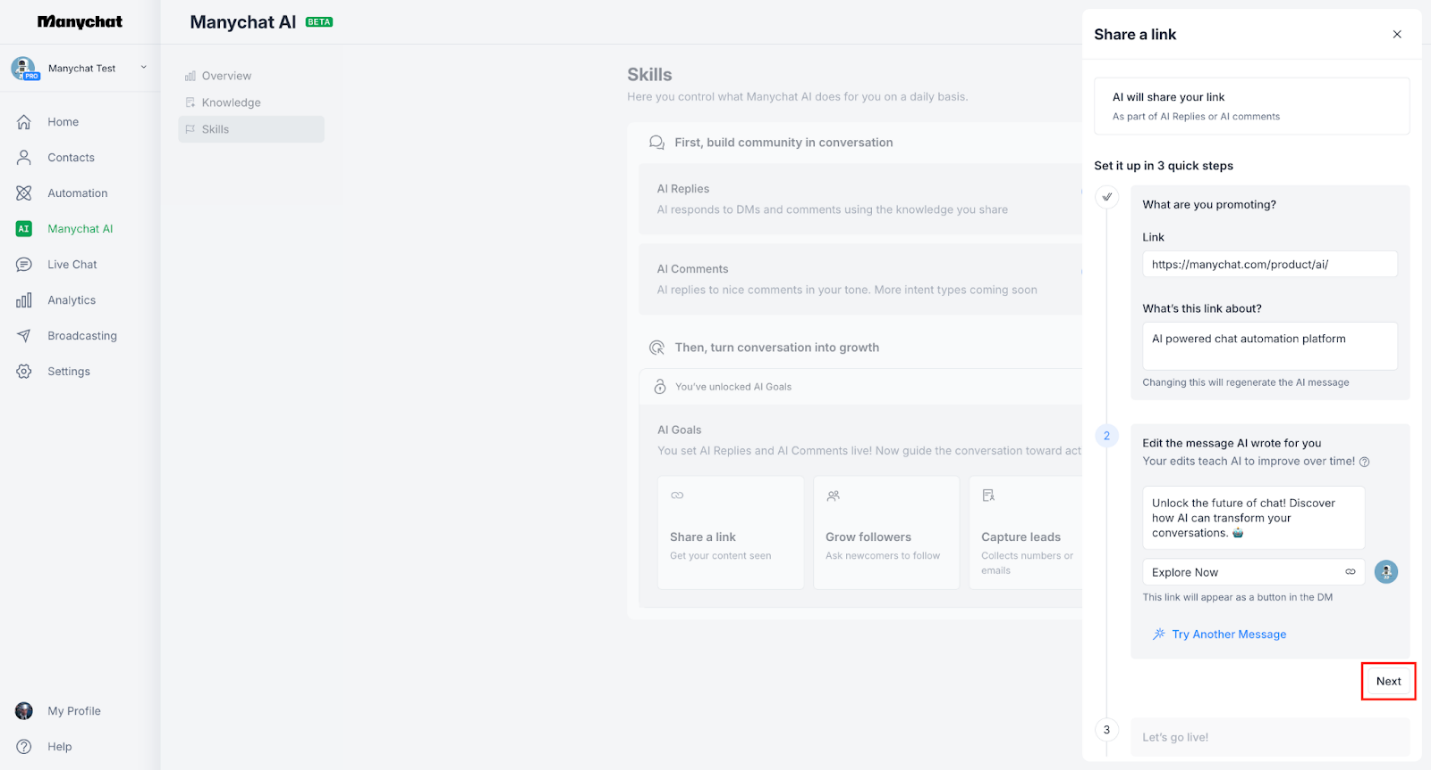Switch to the Knowledge section
Screen dimensions: 1431x770
click(x=232, y=102)
